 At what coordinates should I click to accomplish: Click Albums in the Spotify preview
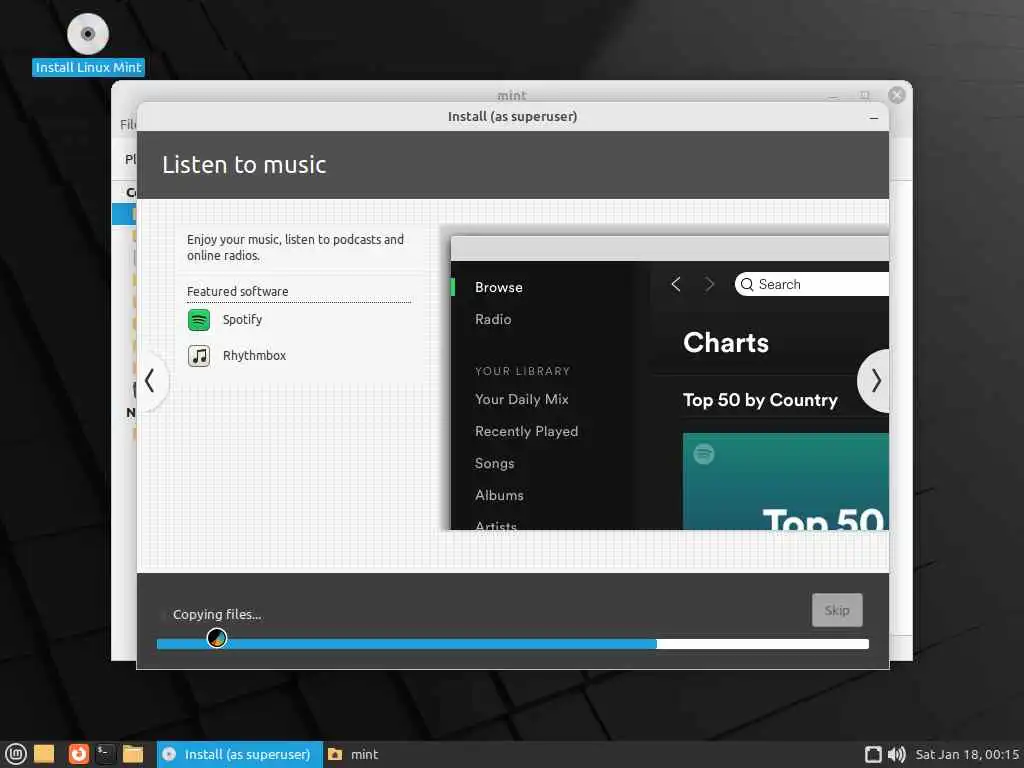499,495
